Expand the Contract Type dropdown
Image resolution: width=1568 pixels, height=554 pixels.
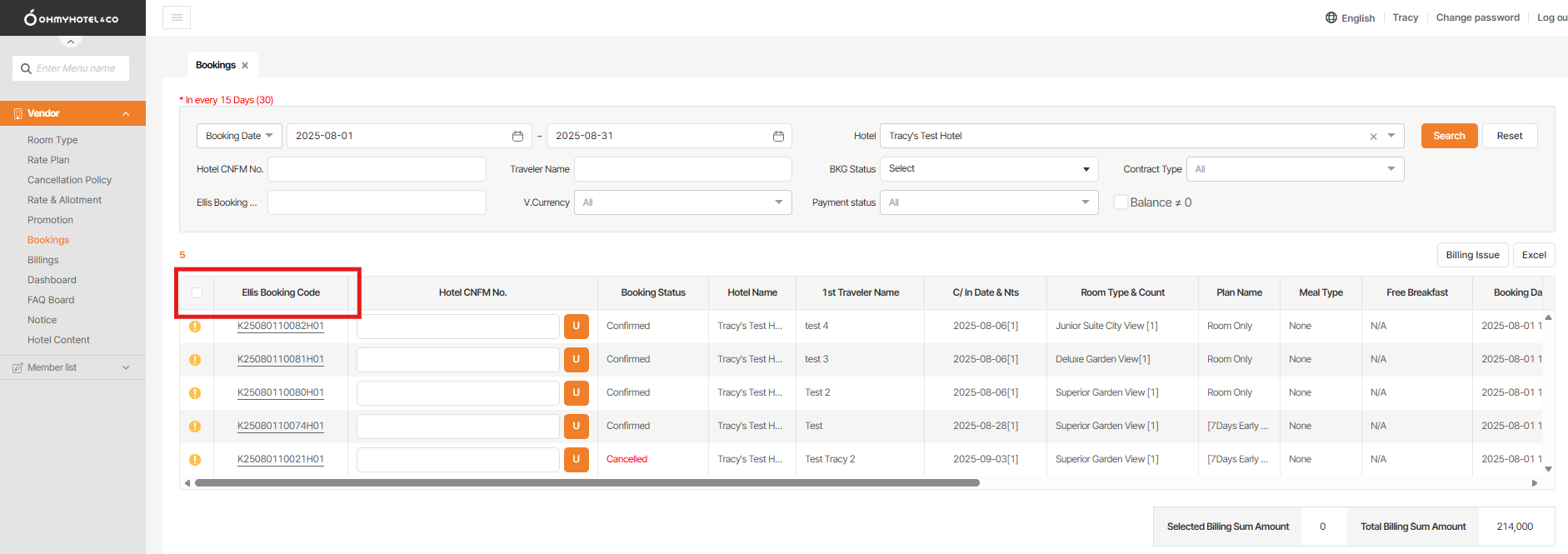(x=1295, y=169)
